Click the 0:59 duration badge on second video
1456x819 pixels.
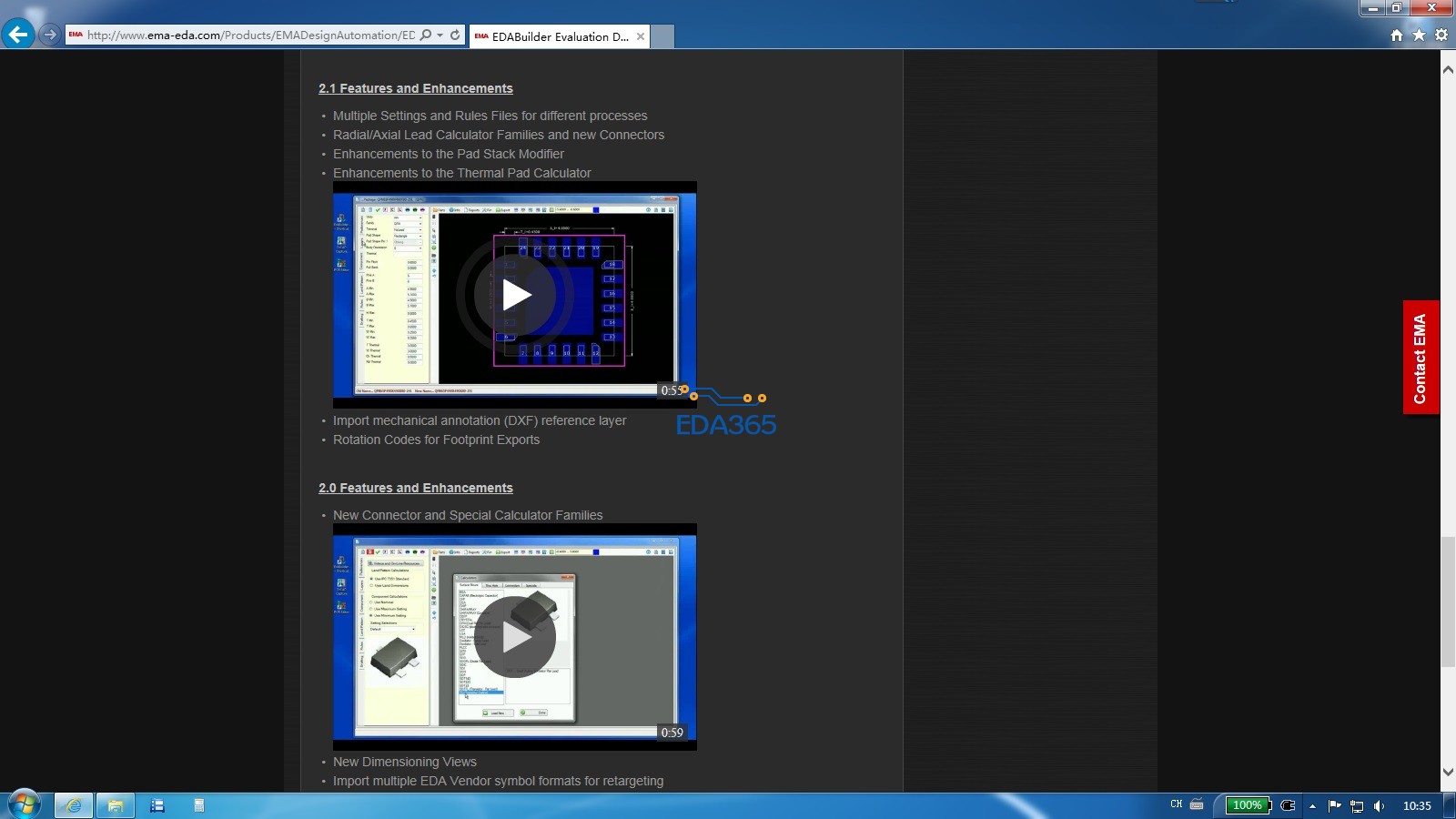[x=672, y=733]
